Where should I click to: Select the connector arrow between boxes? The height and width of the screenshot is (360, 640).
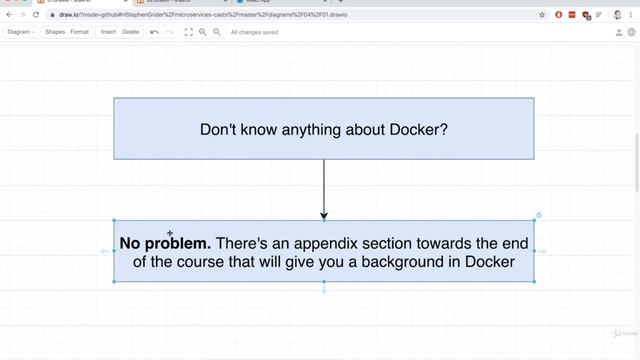324,189
